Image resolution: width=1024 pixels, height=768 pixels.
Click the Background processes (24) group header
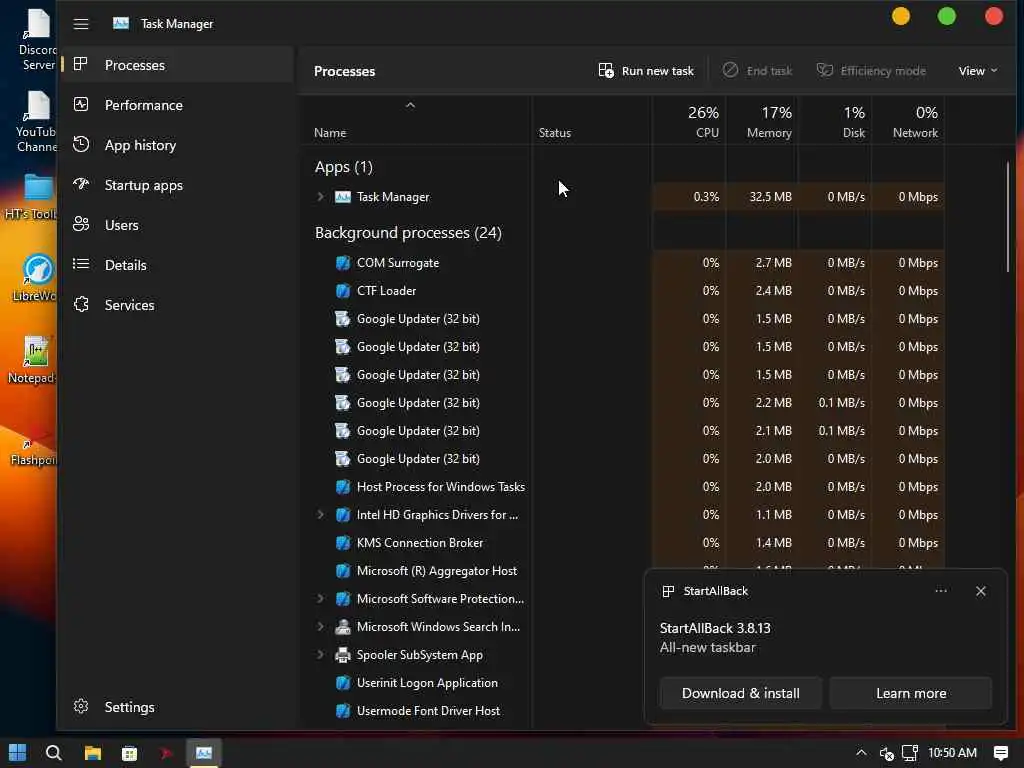(x=408, y=232)
